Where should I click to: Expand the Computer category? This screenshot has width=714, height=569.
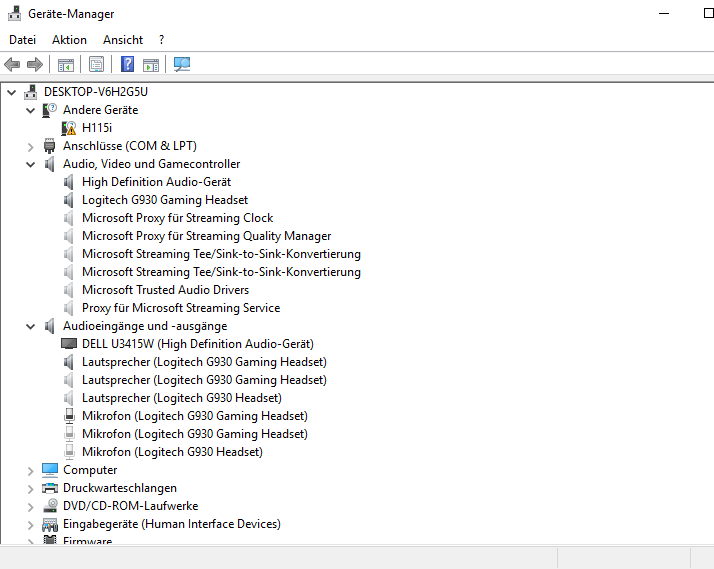pos(31,471)
